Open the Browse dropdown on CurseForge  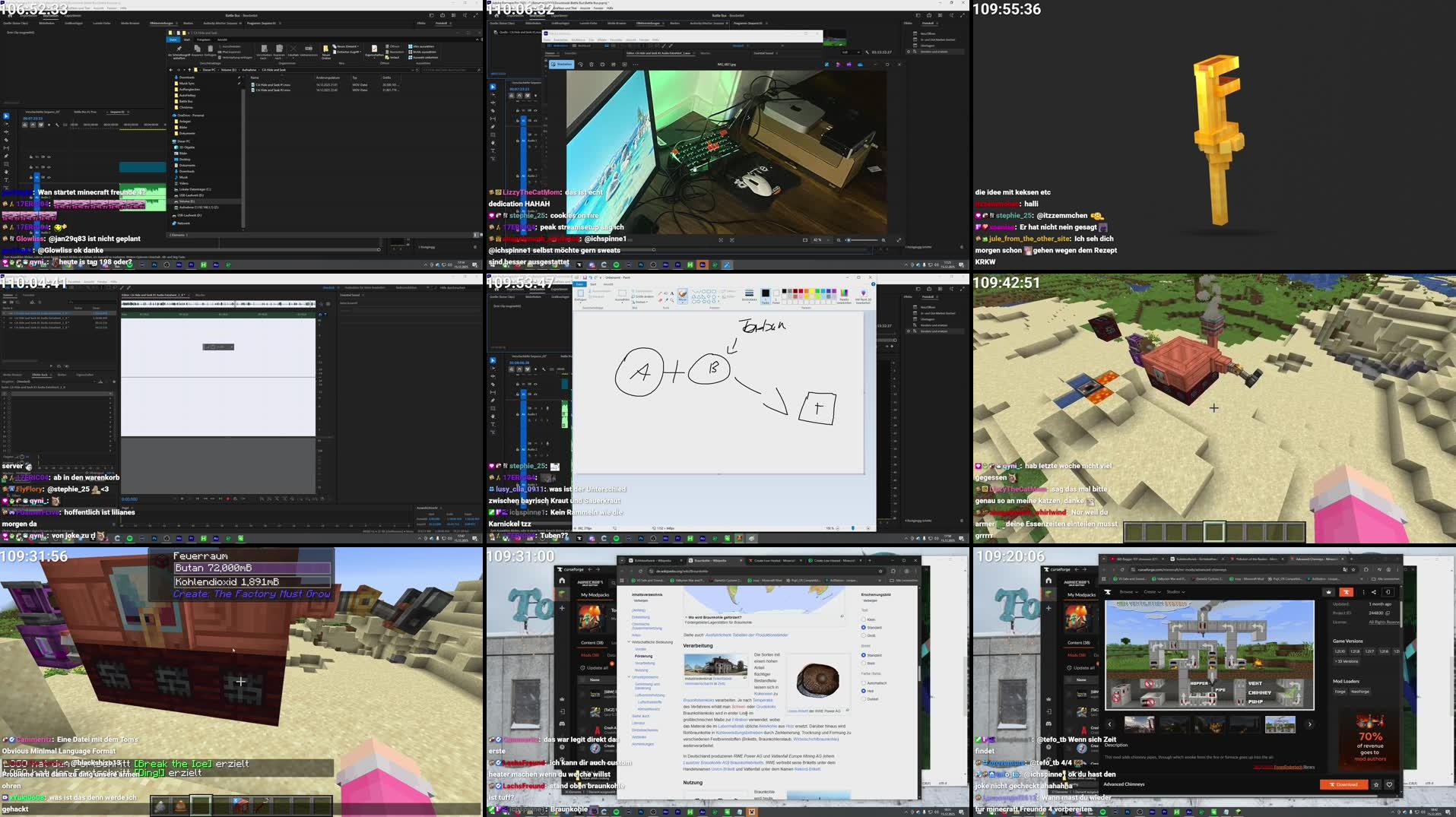[1128, 592]
